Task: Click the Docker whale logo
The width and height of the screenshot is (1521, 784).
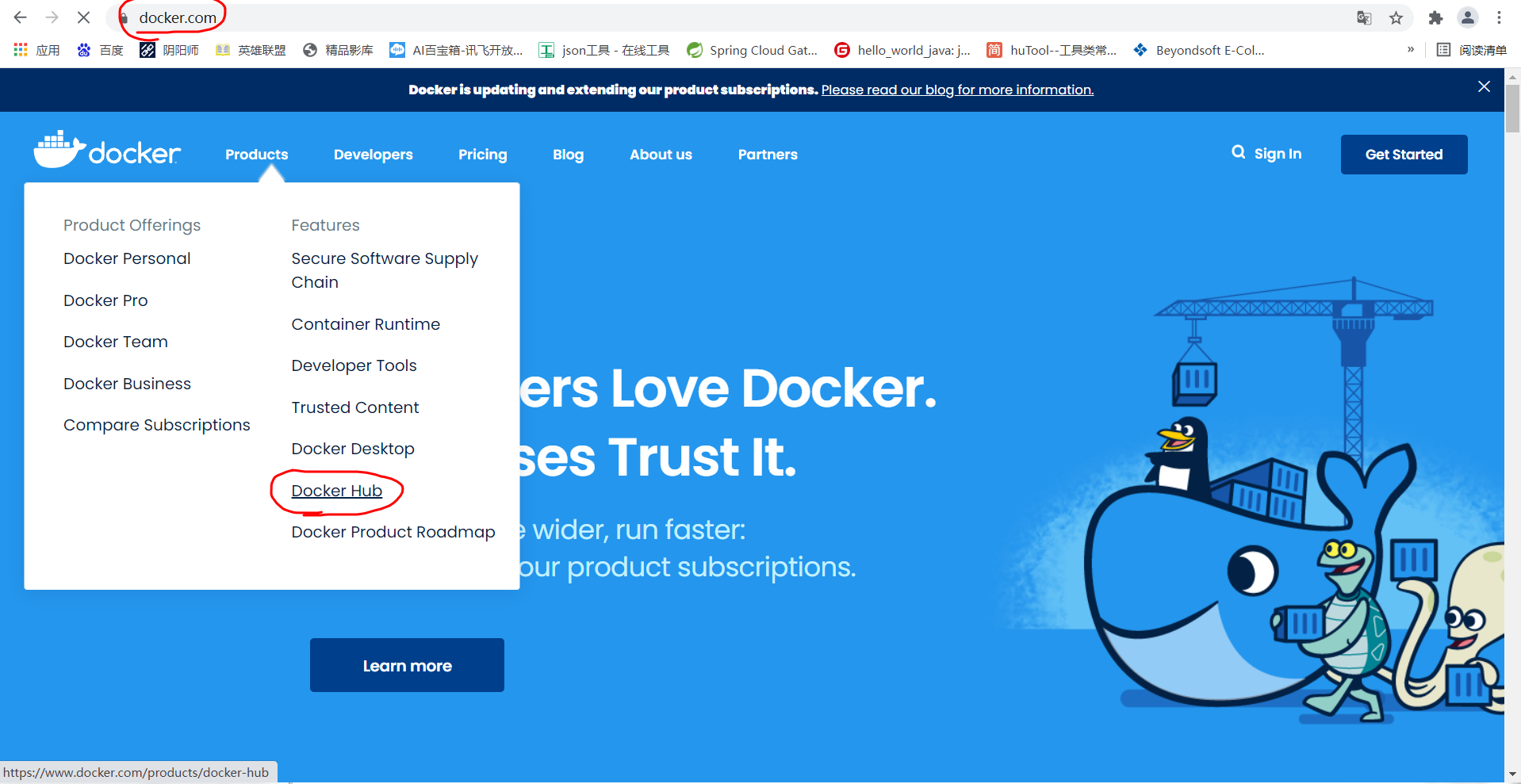Action: tap(107, 150)
